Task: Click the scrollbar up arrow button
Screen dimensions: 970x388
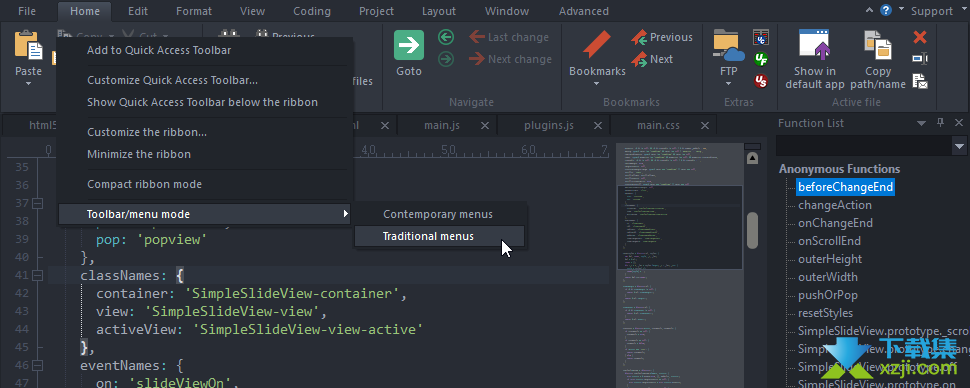Action: pos(752,158)
